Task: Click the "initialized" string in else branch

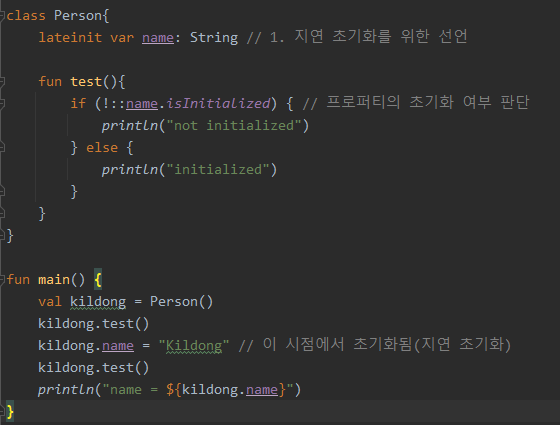Action: 218,170
